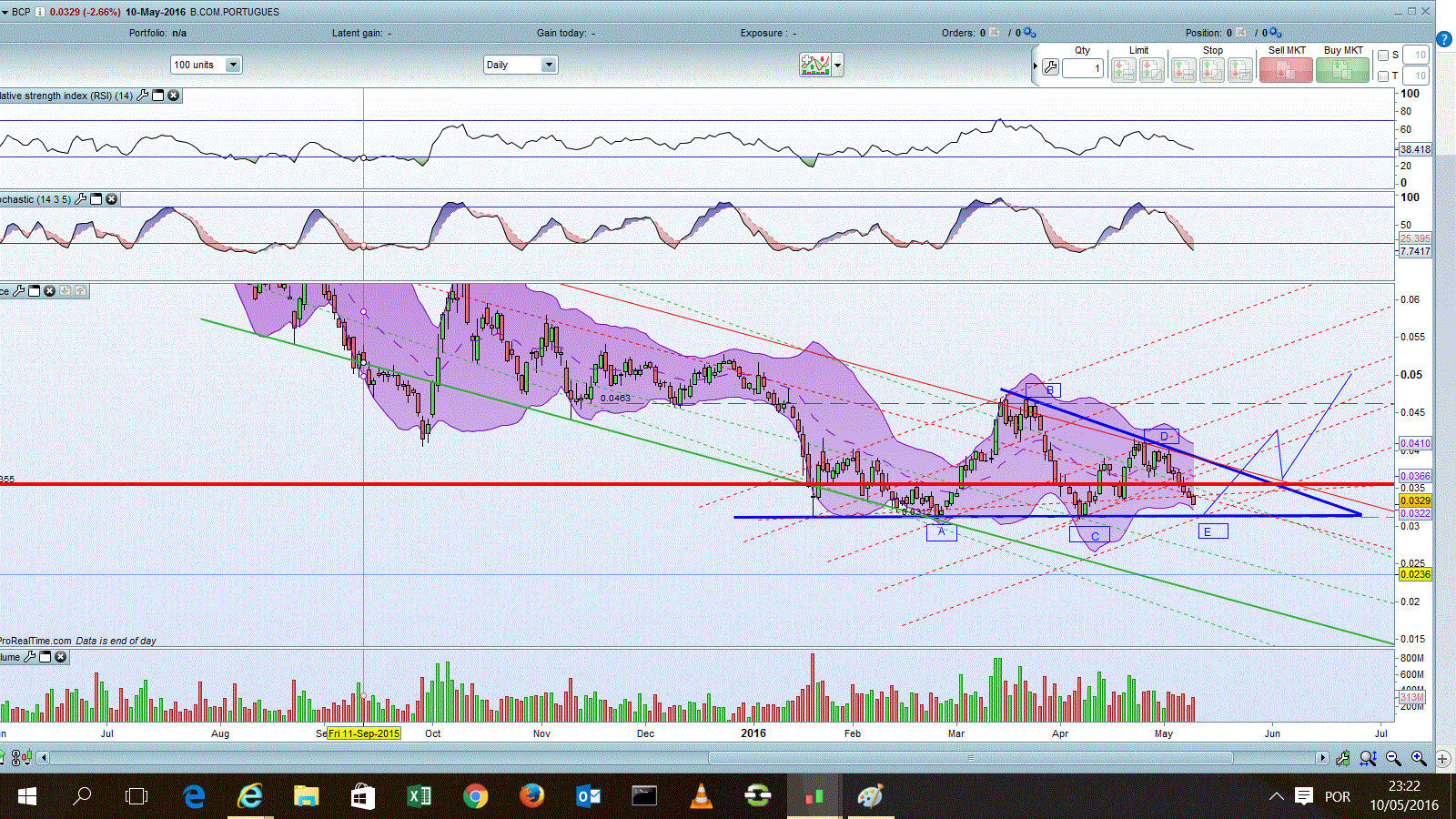1456x819 pixels.
Task: Open Volume panel settings wrench
Action: click(x=30, y=657)
